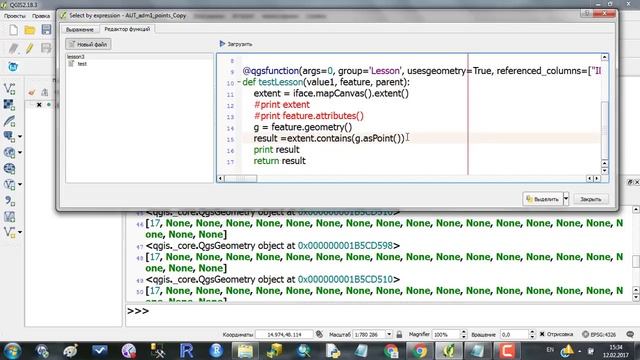The height and width of the screenshot is (360, 640).
Task: Click the Загрузить run button
Action: coord(236,44)
